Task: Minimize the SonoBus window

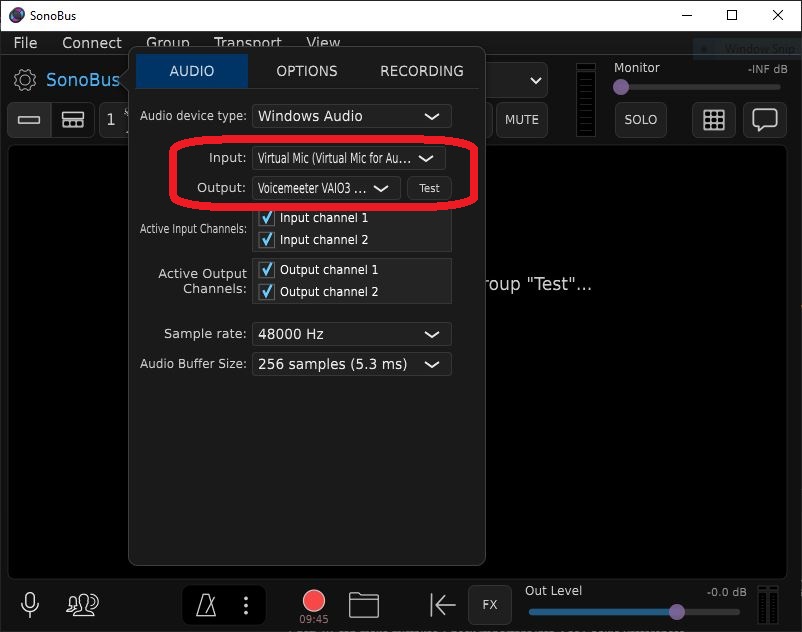Action: pyautogui.click(x=687, y=15)
